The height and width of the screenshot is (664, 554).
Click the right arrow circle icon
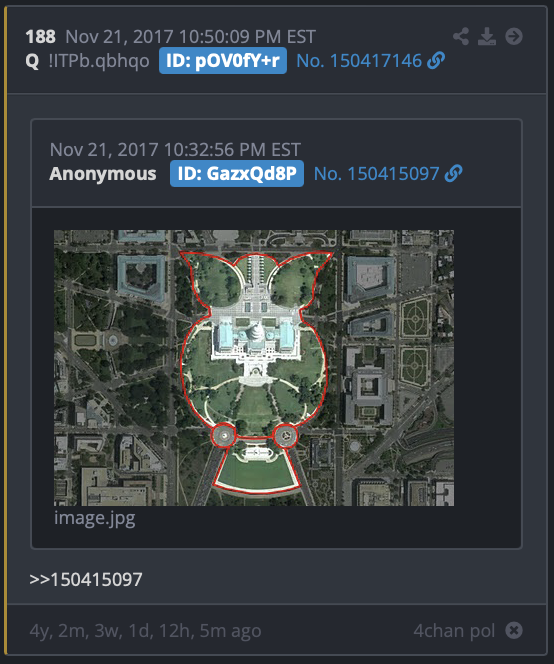point(514,36)
